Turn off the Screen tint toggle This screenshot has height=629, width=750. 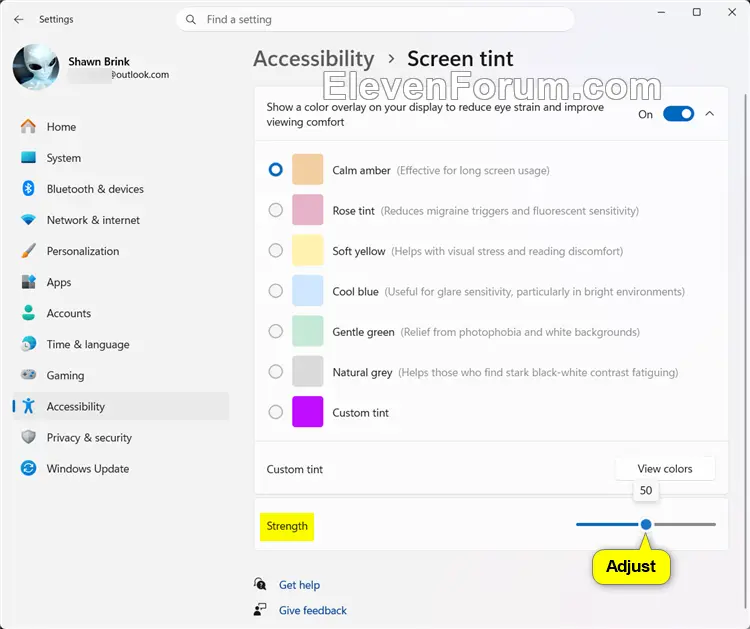678,114
